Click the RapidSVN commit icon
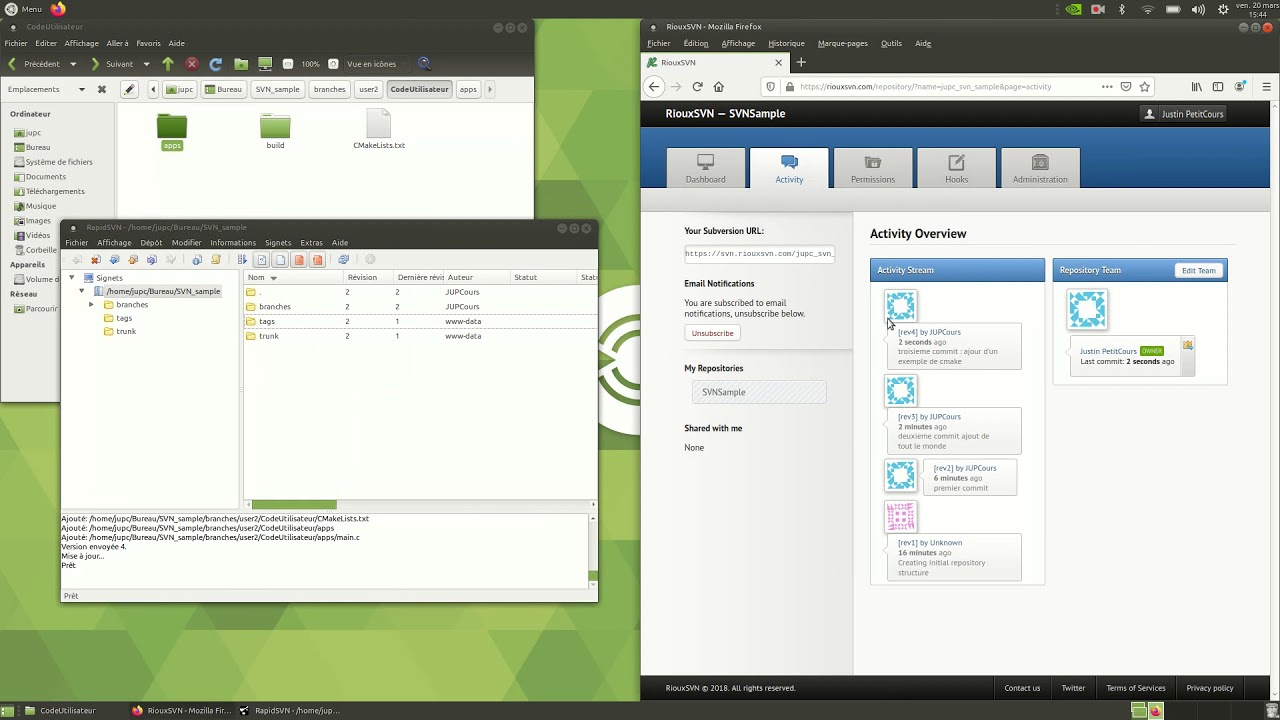Viewport: 1280px width, 720px height. tap(133, 260)
